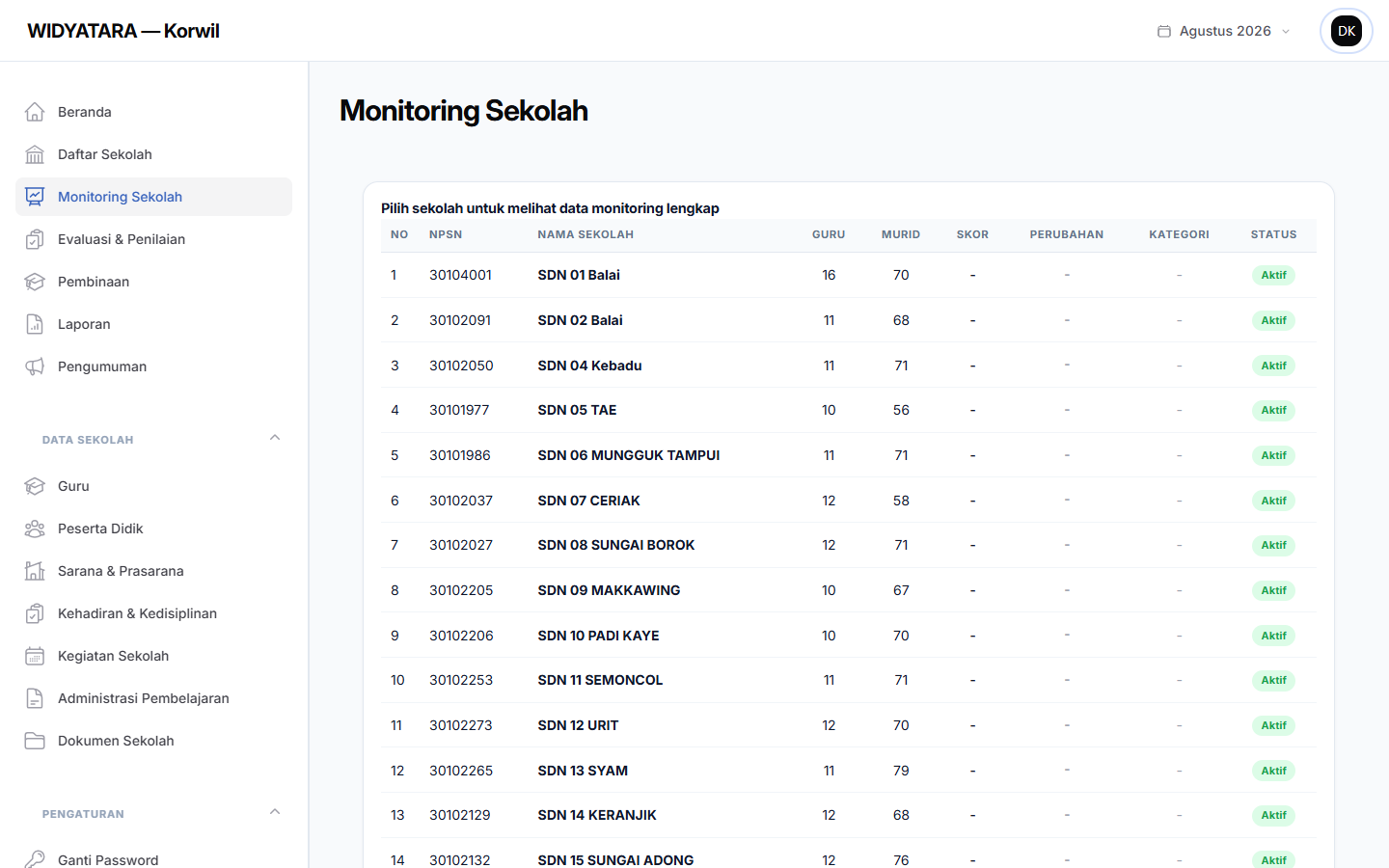Click the Administrasi Pembelajaran file icon
The image size is (1389, 868).
pos(35,698)
